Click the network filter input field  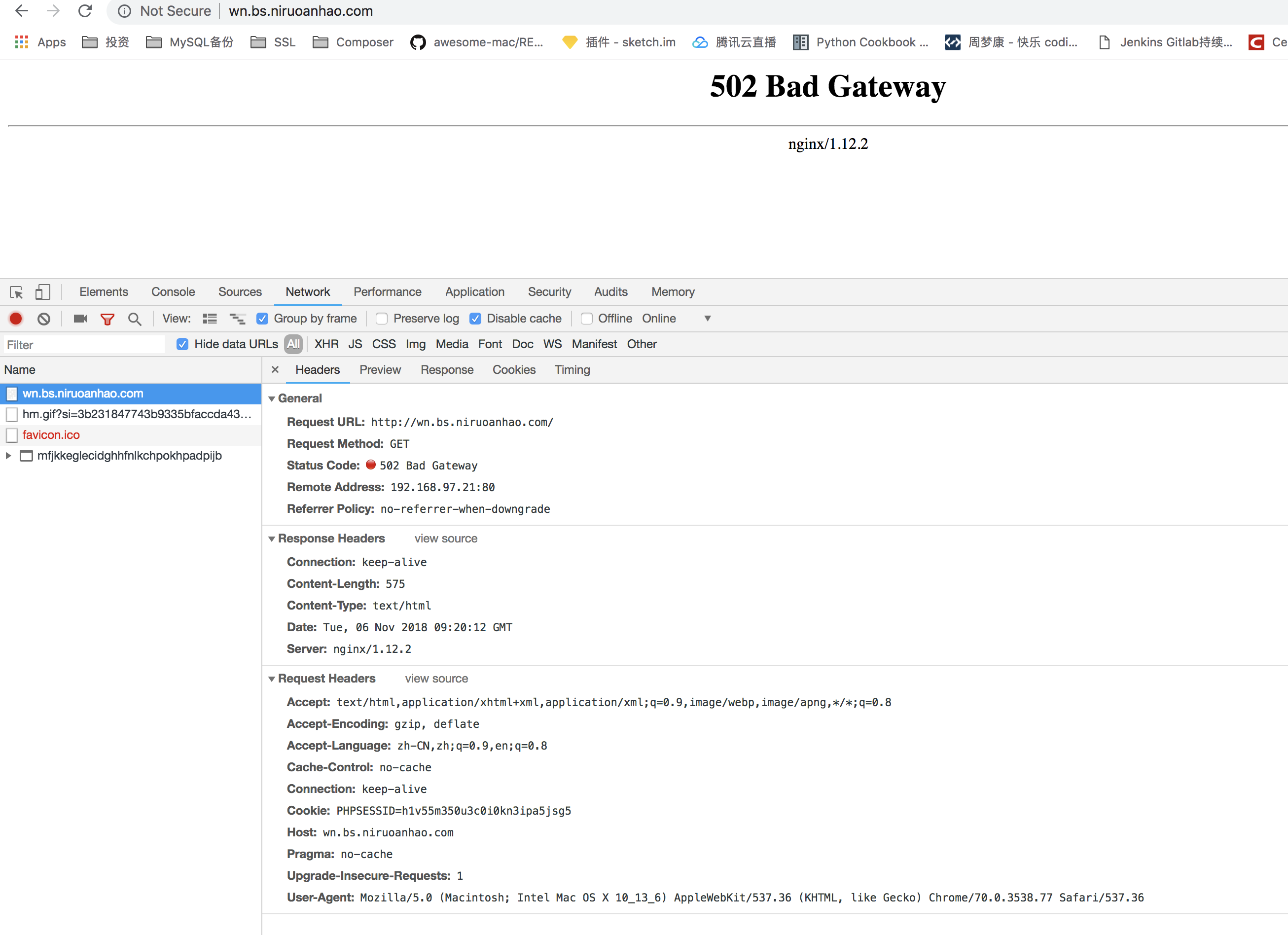83,344
